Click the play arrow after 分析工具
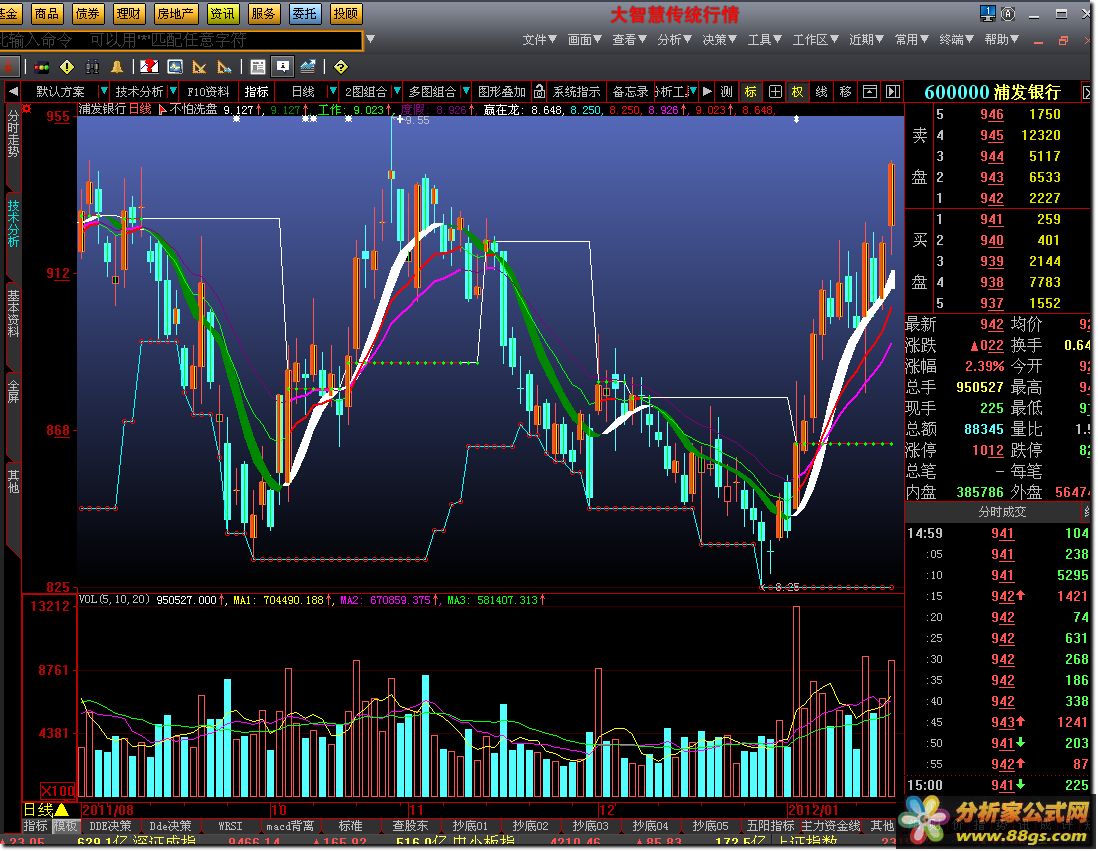The image size is (1098, 851). click(x=707, y=92)
